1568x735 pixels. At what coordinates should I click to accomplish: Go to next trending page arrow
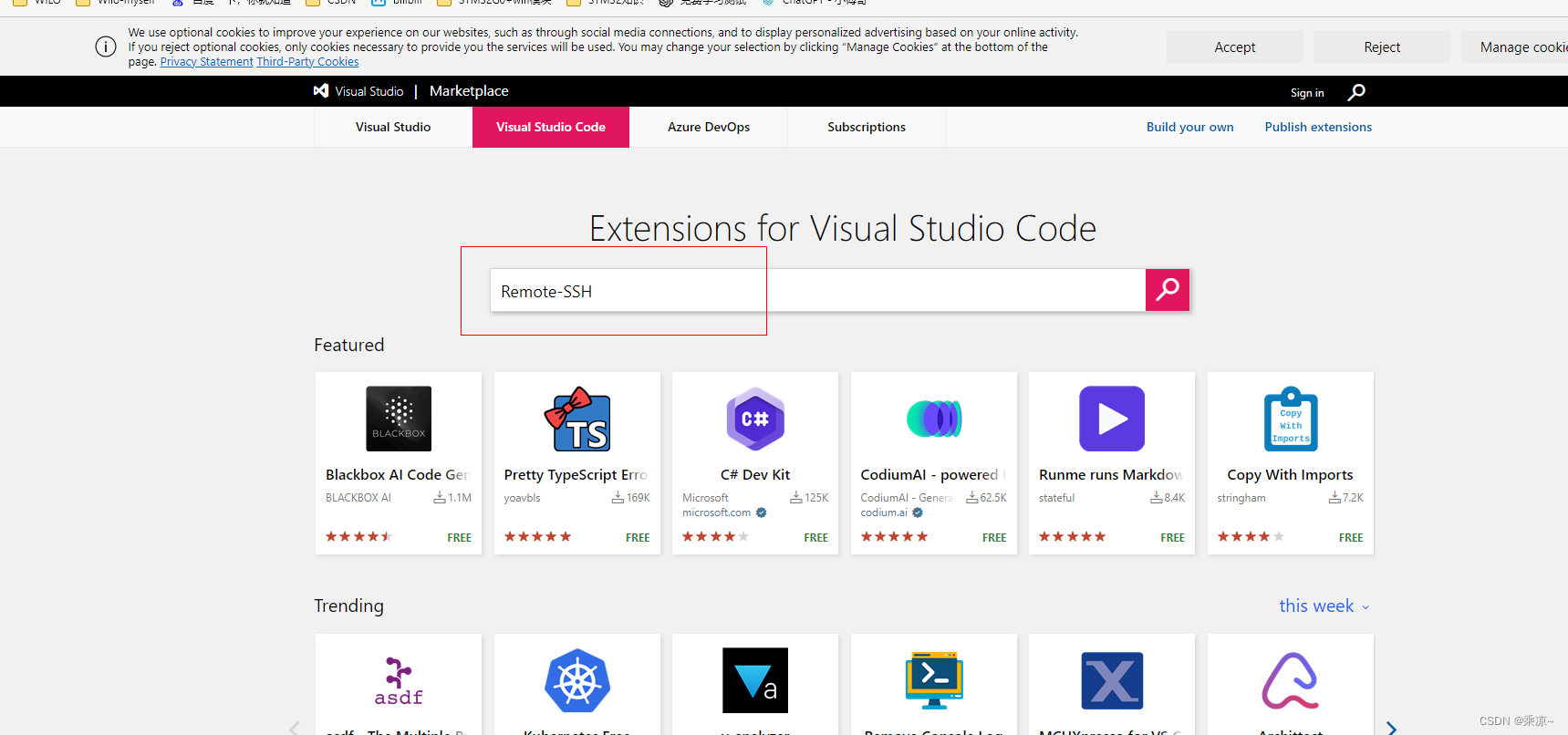click(1391, 728)
